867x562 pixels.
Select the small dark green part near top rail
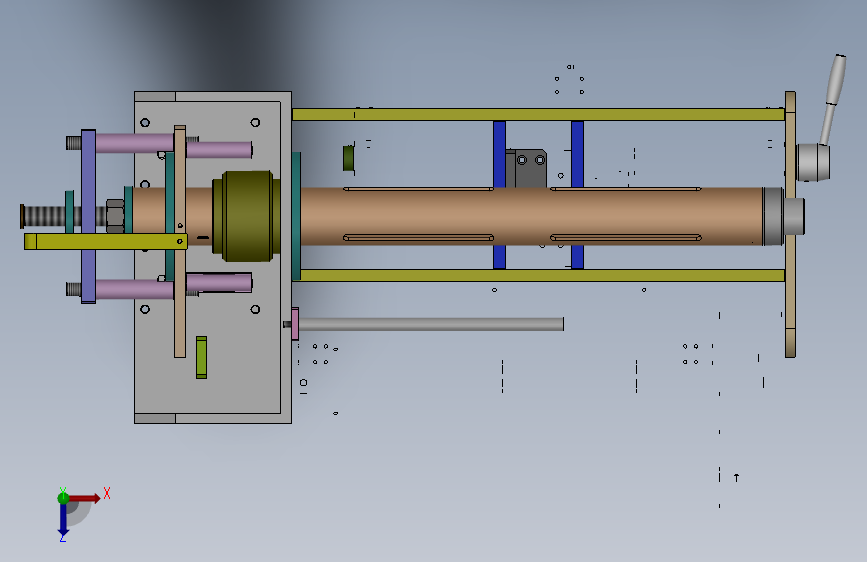point(348,158)
